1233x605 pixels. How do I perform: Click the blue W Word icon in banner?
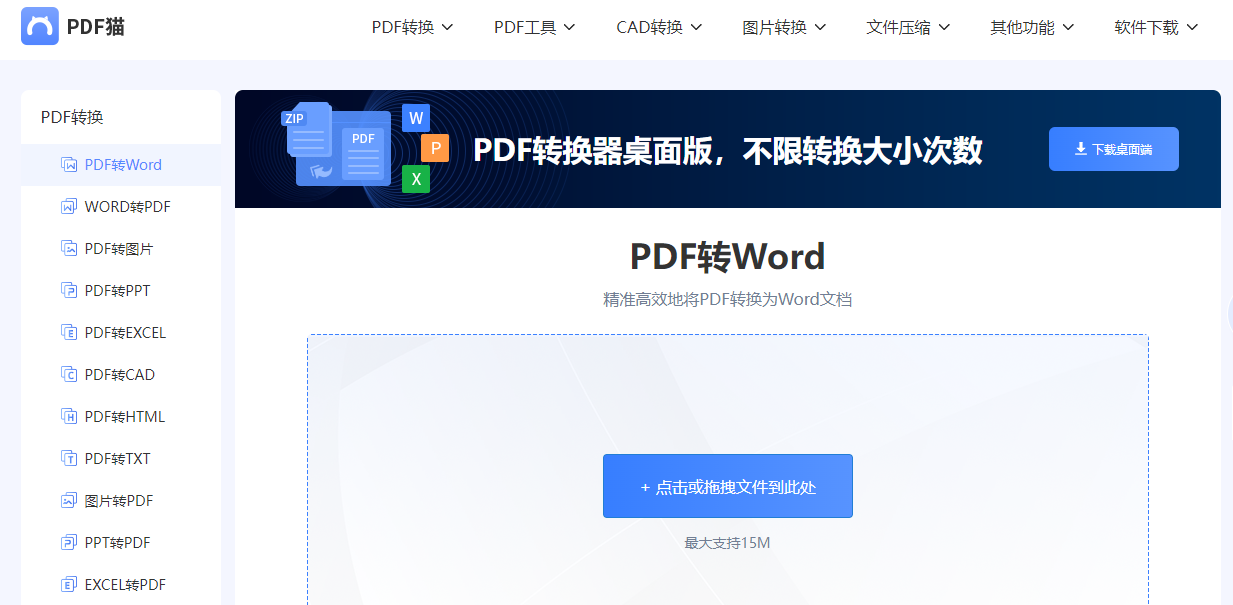pos(415,118)
